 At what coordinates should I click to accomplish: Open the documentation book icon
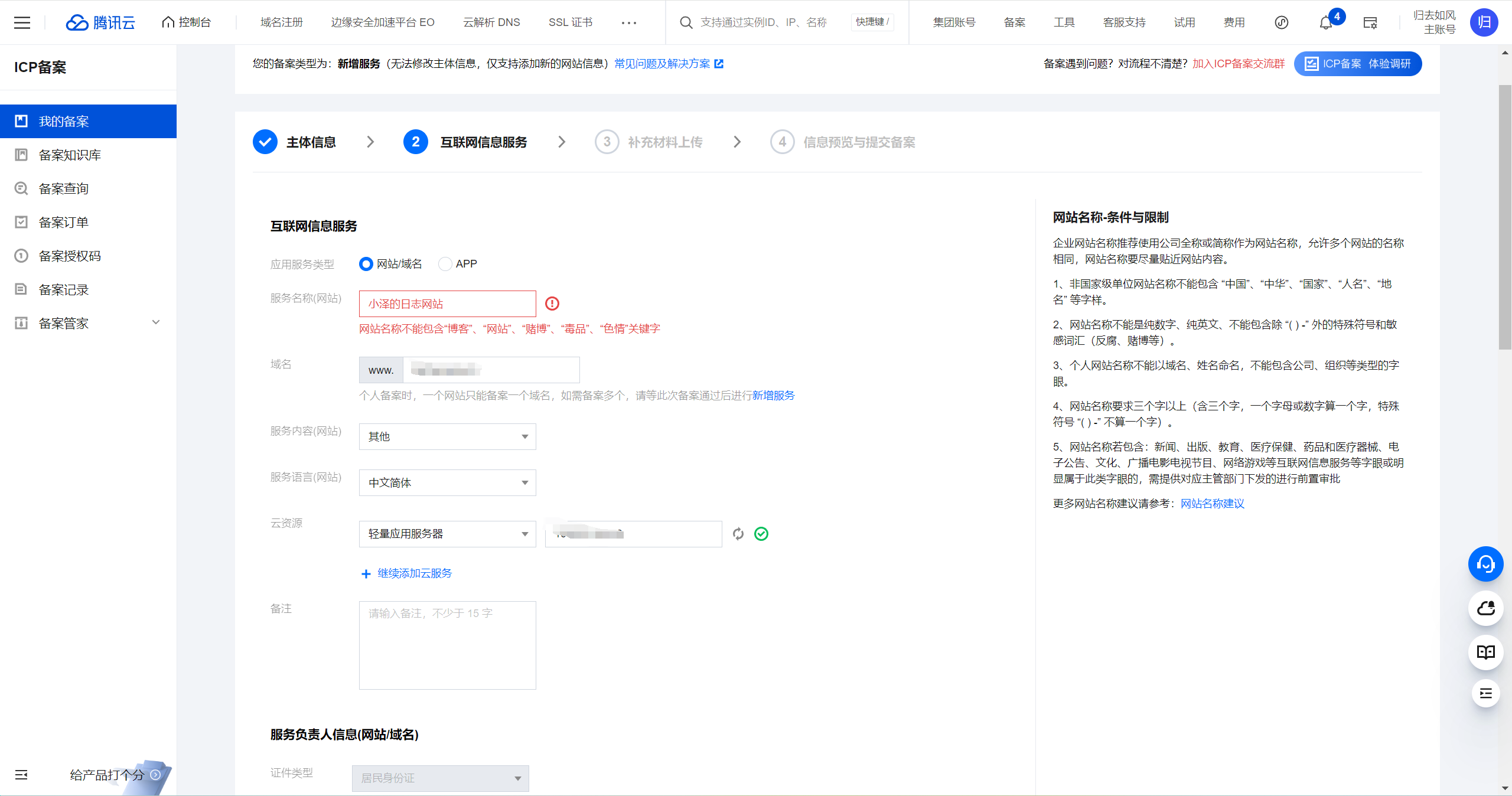(1485, 653)
